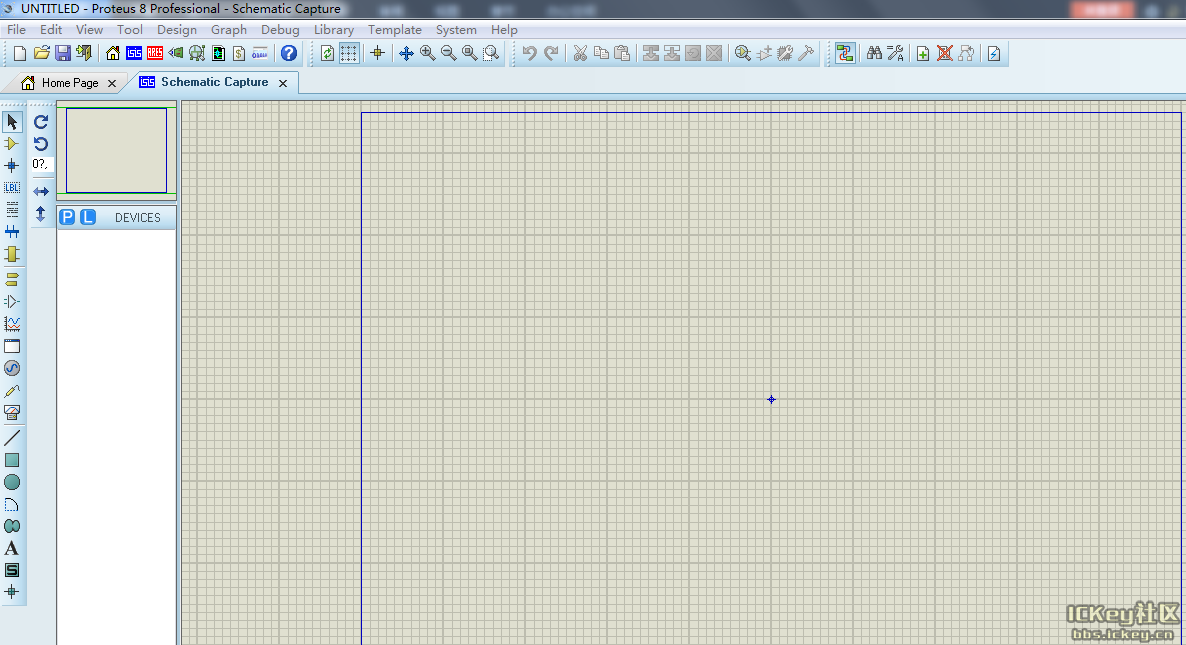Click the Zoom In magnifier icon
The image size is (1186, 645).
(x=427, y=53)
